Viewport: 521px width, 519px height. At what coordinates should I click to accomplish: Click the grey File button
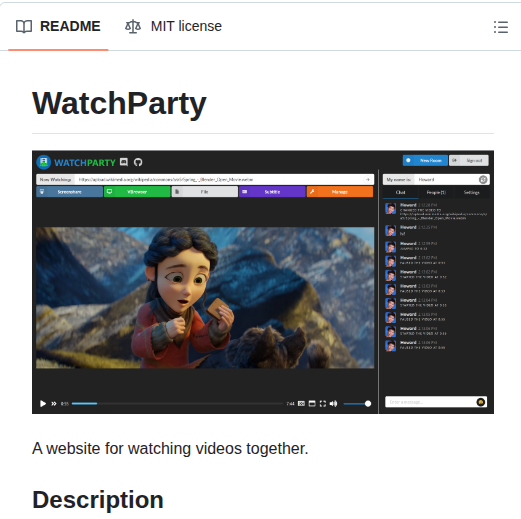point(205,192)
